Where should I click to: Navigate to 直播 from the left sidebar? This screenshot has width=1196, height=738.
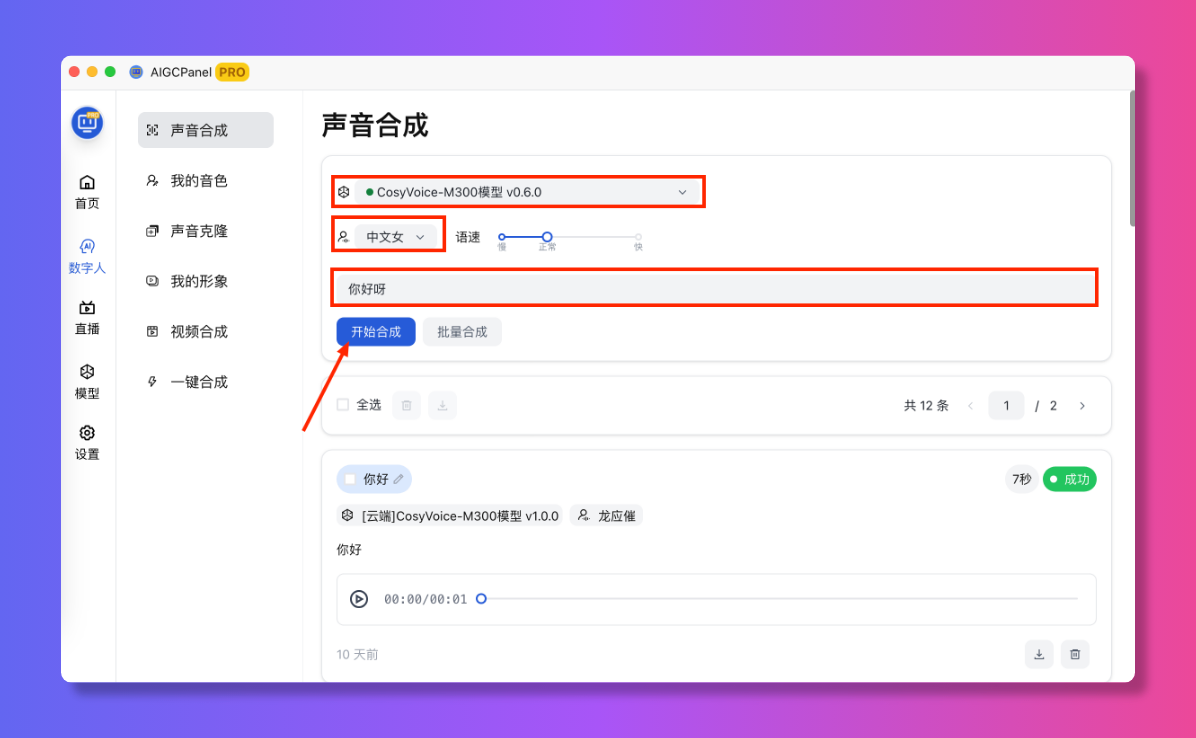tap(87, 318)
